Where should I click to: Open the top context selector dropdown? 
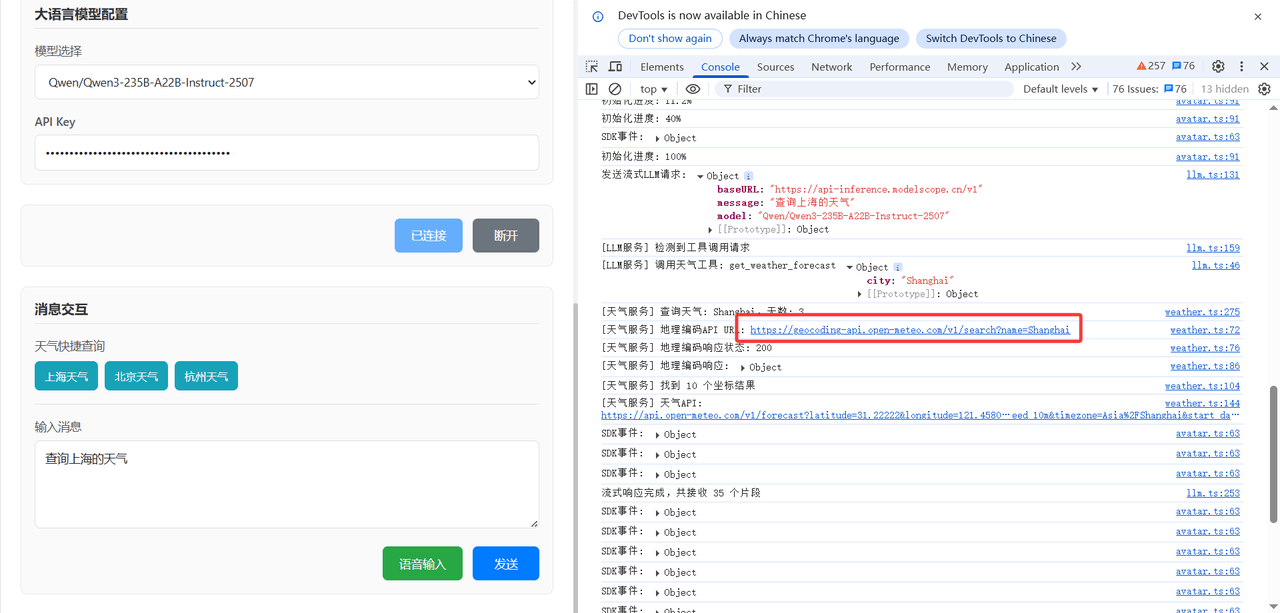[653, 89]
